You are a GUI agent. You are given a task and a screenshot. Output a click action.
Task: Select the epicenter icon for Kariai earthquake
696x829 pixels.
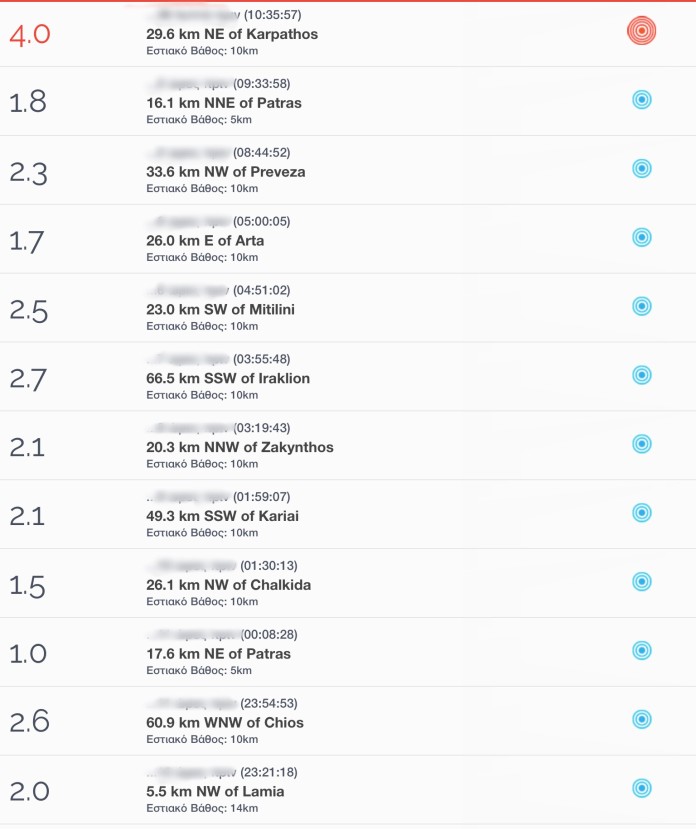click(x=642, y=513)
